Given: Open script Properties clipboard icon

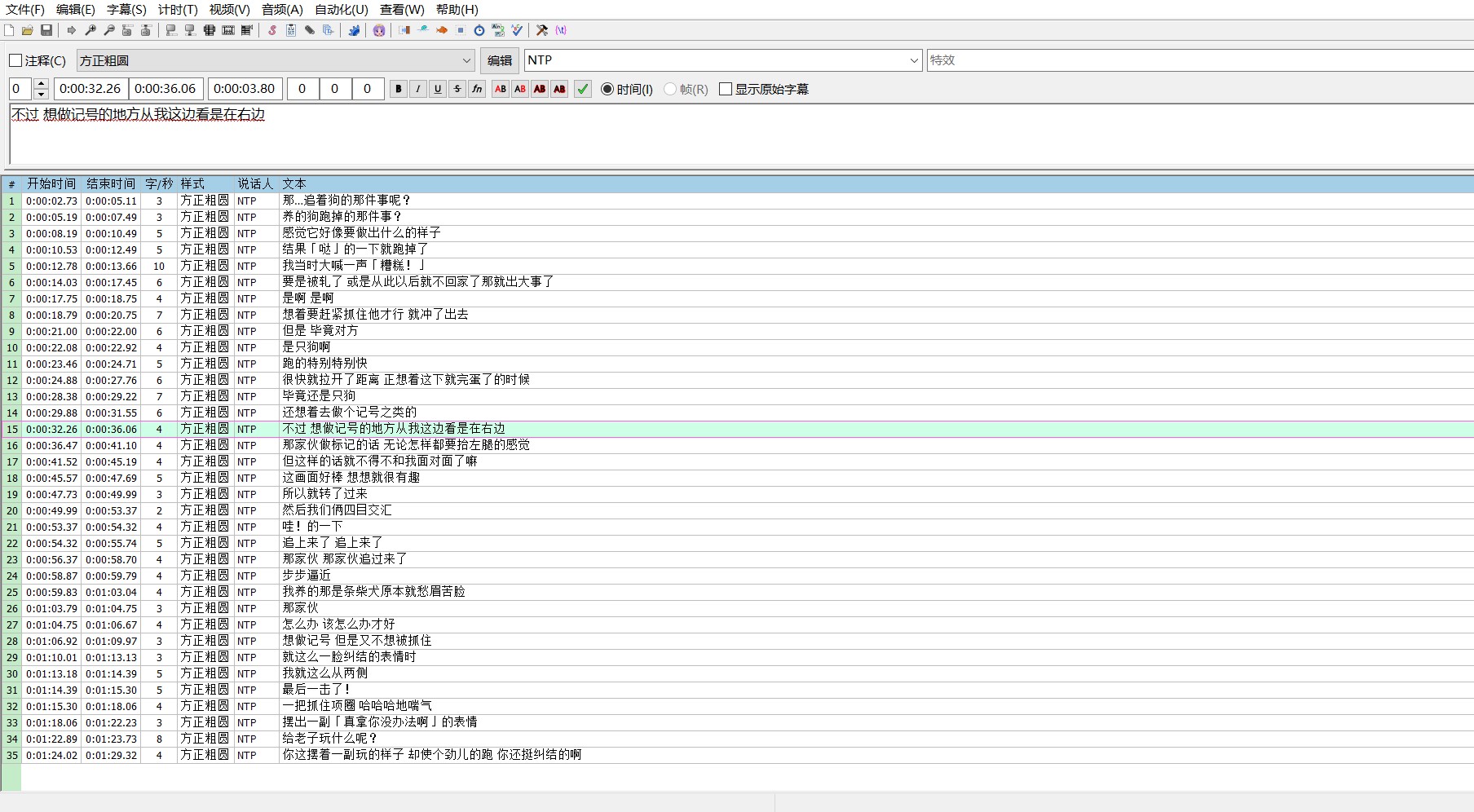Looking at the screenshot, I should click(291, 30).
